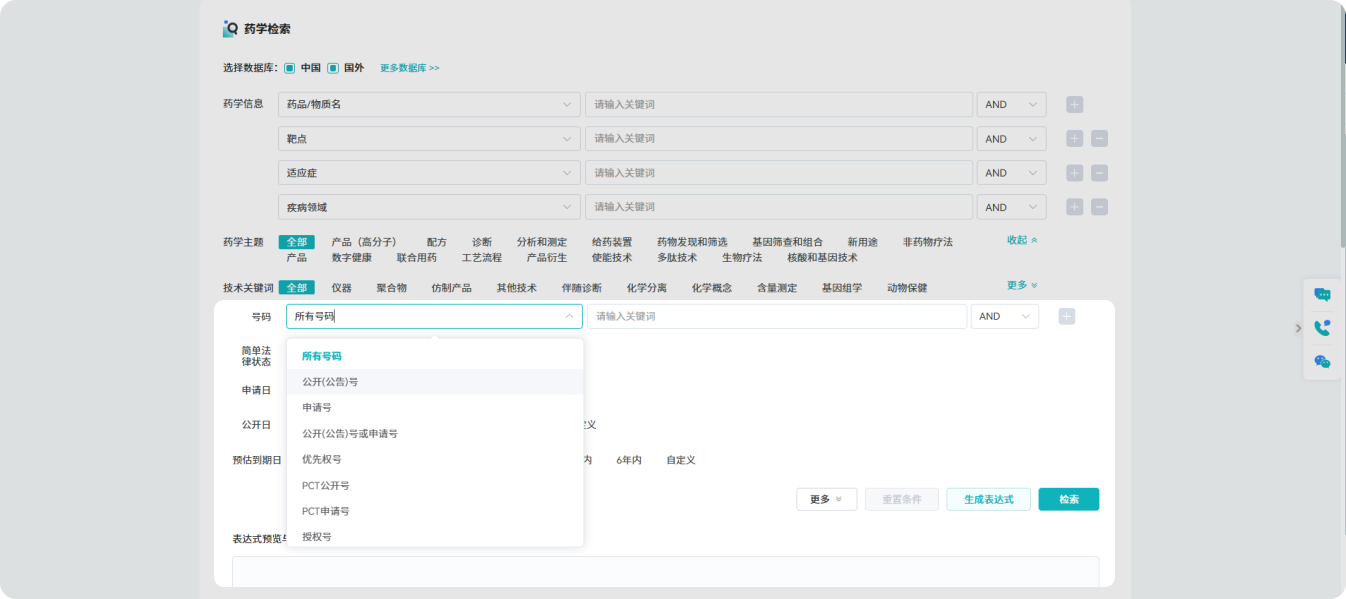1346x599 pixels.
Task: Add a row after 药品/物质名 with plus
Action: (x=1075, y=104)
